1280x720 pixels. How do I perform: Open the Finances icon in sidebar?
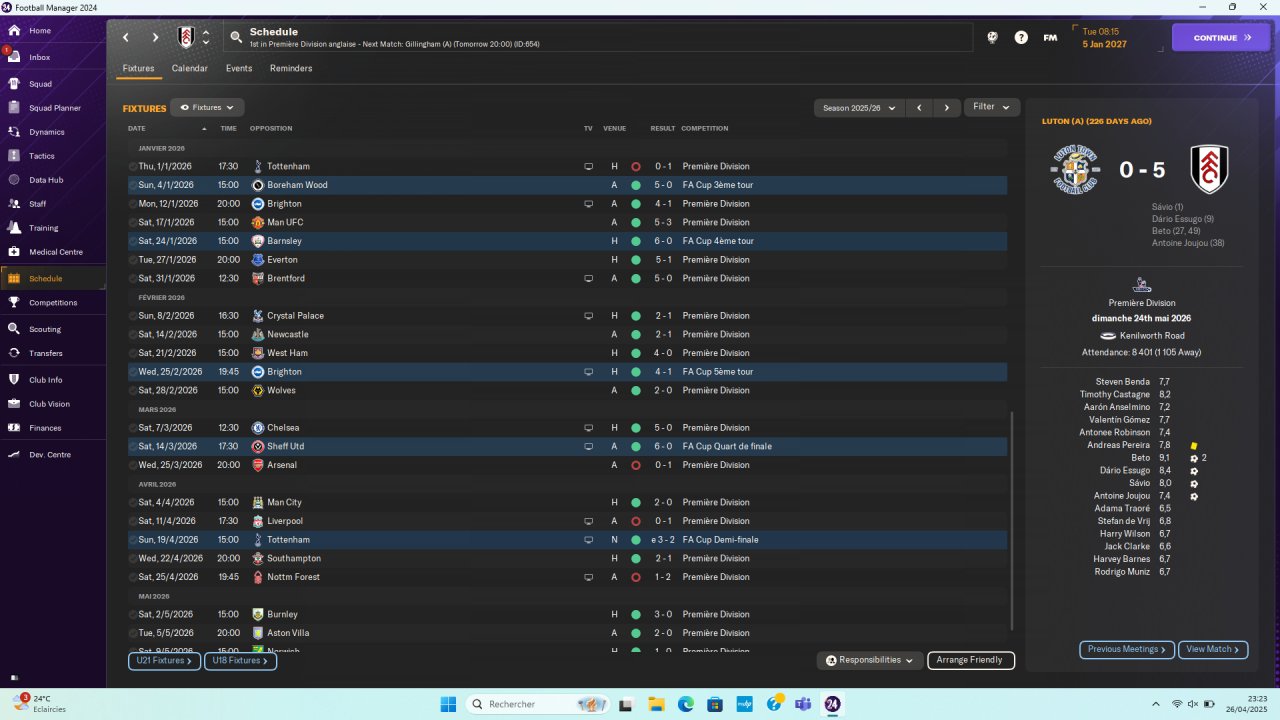pyautogui.click(x=14, y=428)
